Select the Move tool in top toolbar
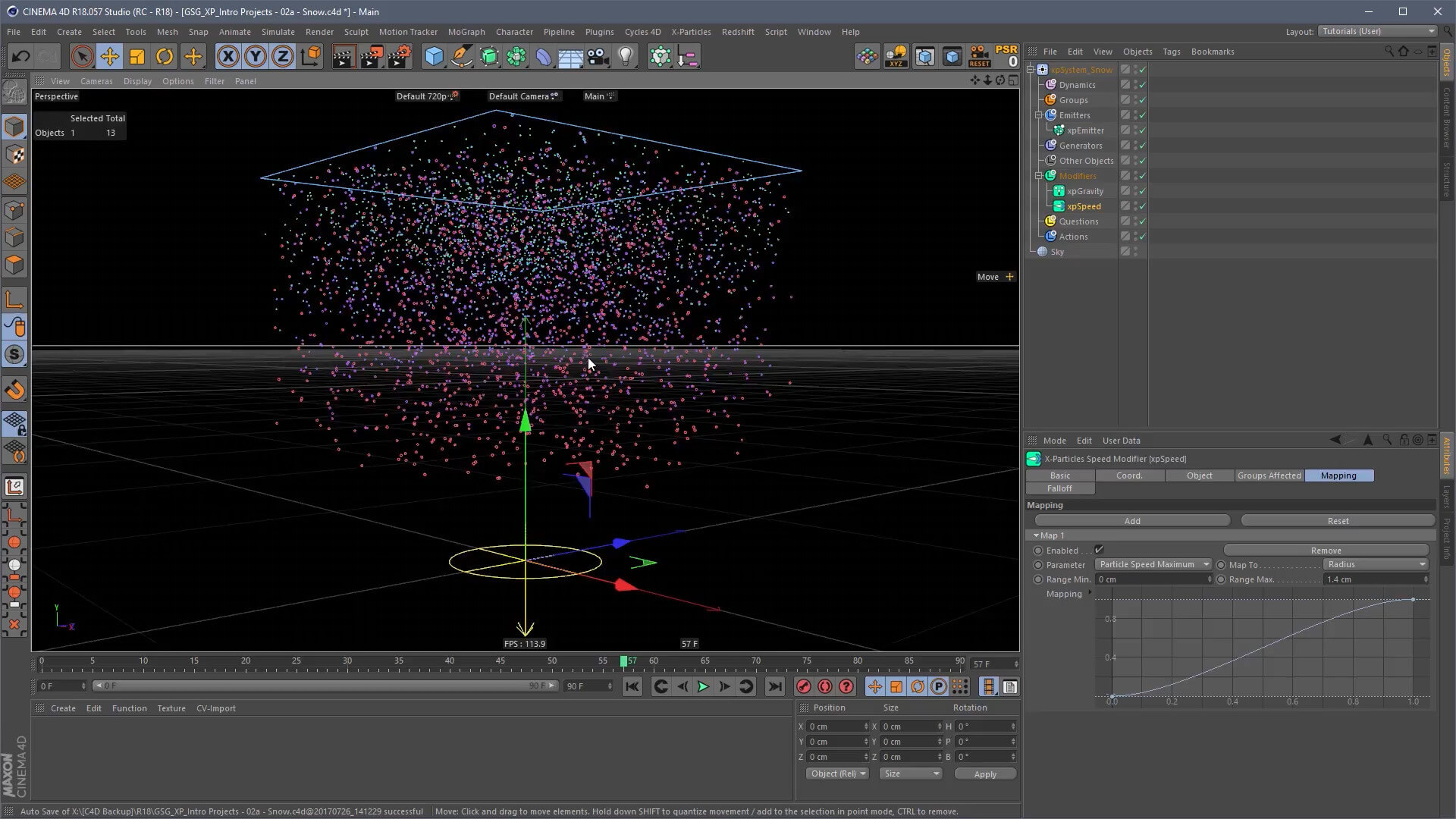The width and height of the screenshot is (1456, 819). tap(109, 57)
